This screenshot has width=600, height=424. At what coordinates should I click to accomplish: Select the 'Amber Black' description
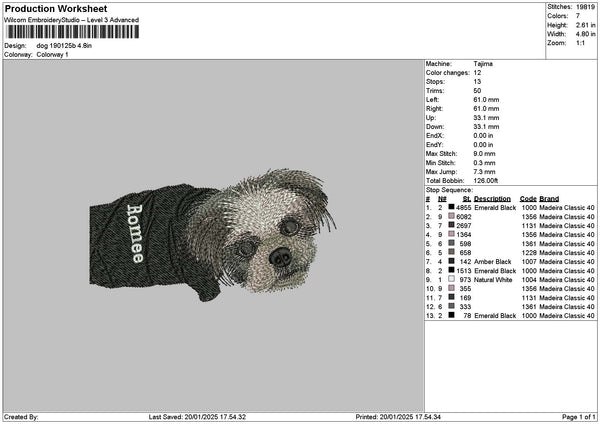click(492, 262)
